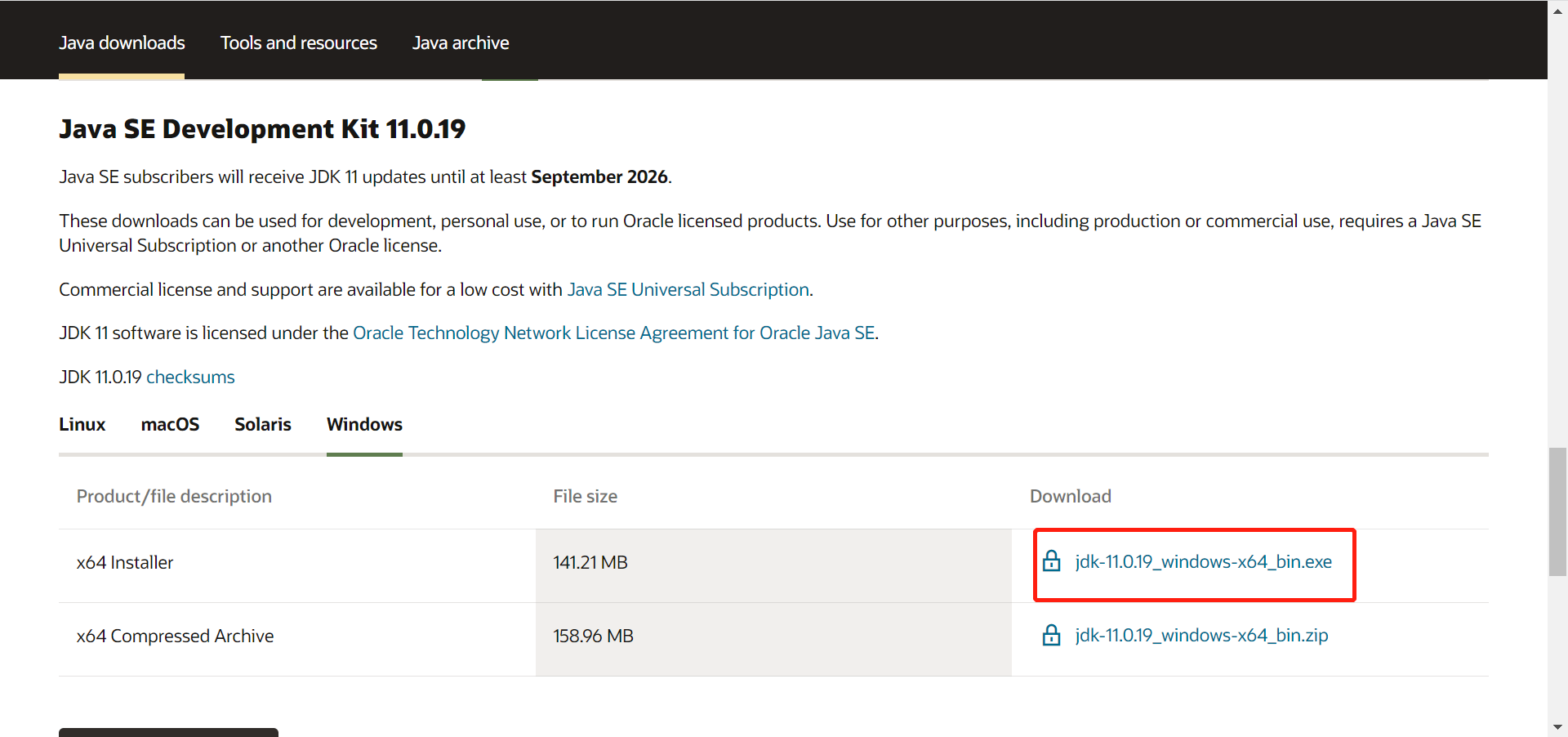Select the Linux platform tab
The width and height of the screenshot is (1568, 737).
click(x=82, y=424)
